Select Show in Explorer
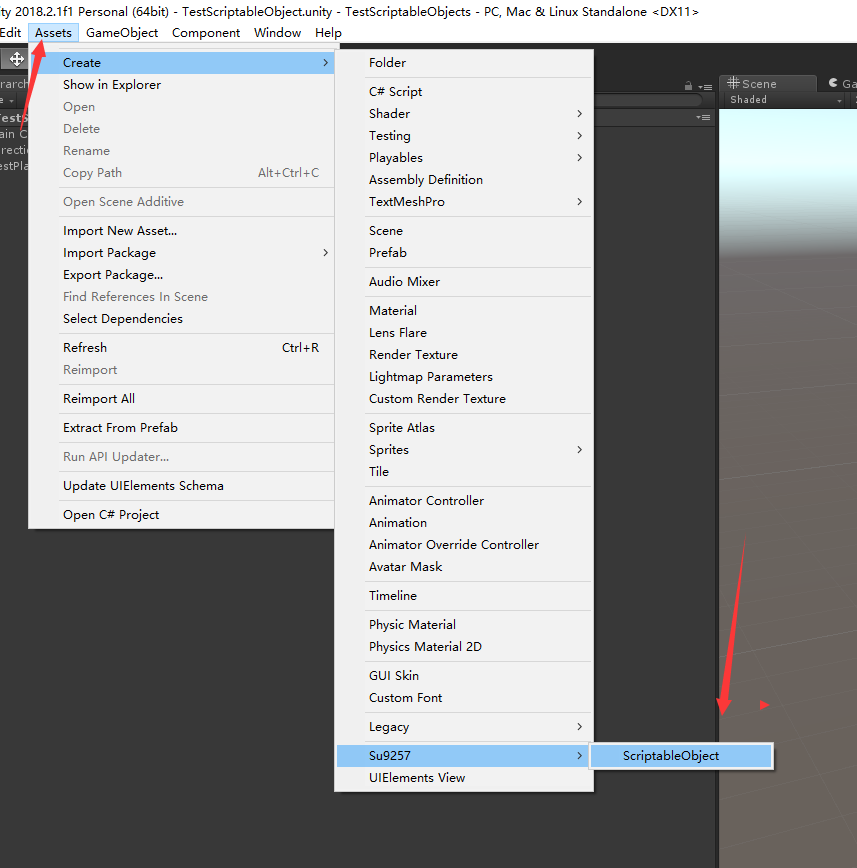The height and width of the screenshot is (868, 857). (112, 85)
